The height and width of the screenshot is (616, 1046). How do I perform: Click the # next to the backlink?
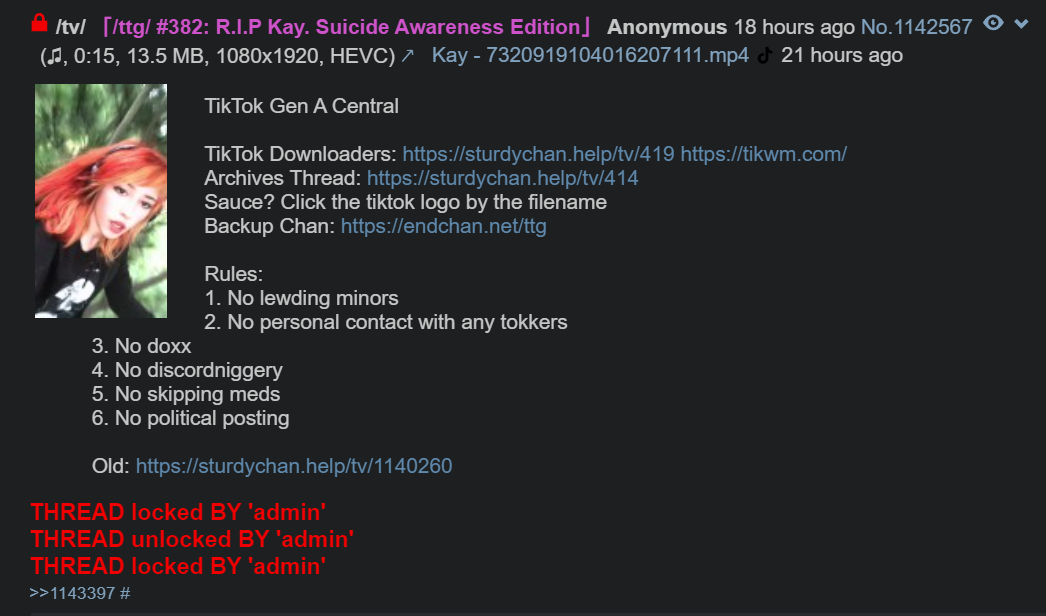125,593
